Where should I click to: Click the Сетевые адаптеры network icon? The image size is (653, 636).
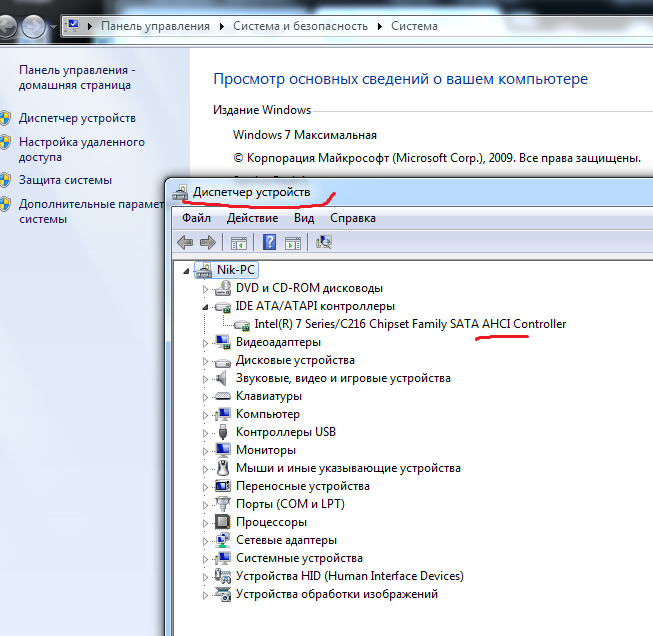pos(223,540)
